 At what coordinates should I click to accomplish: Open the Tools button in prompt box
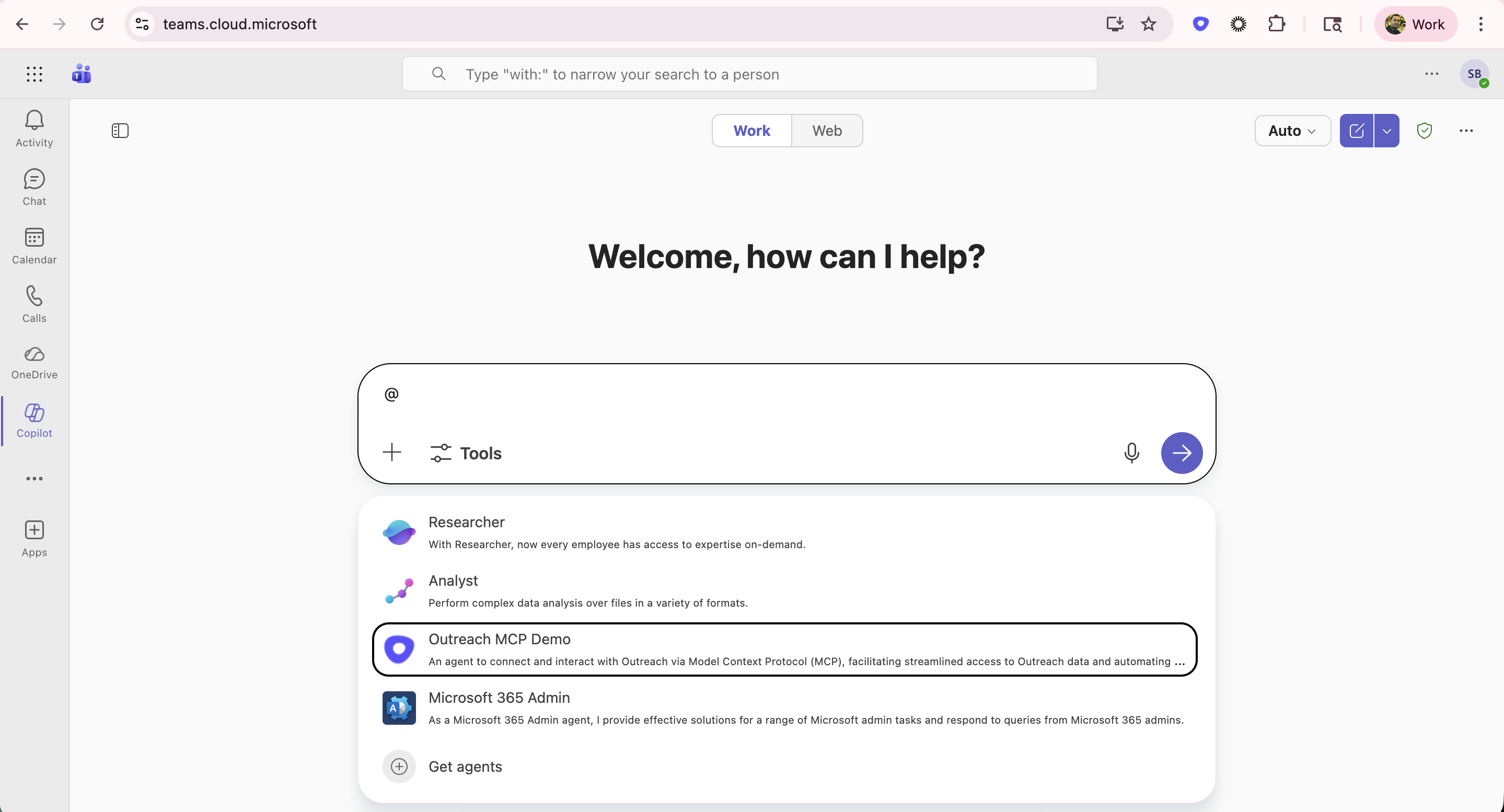466,453
